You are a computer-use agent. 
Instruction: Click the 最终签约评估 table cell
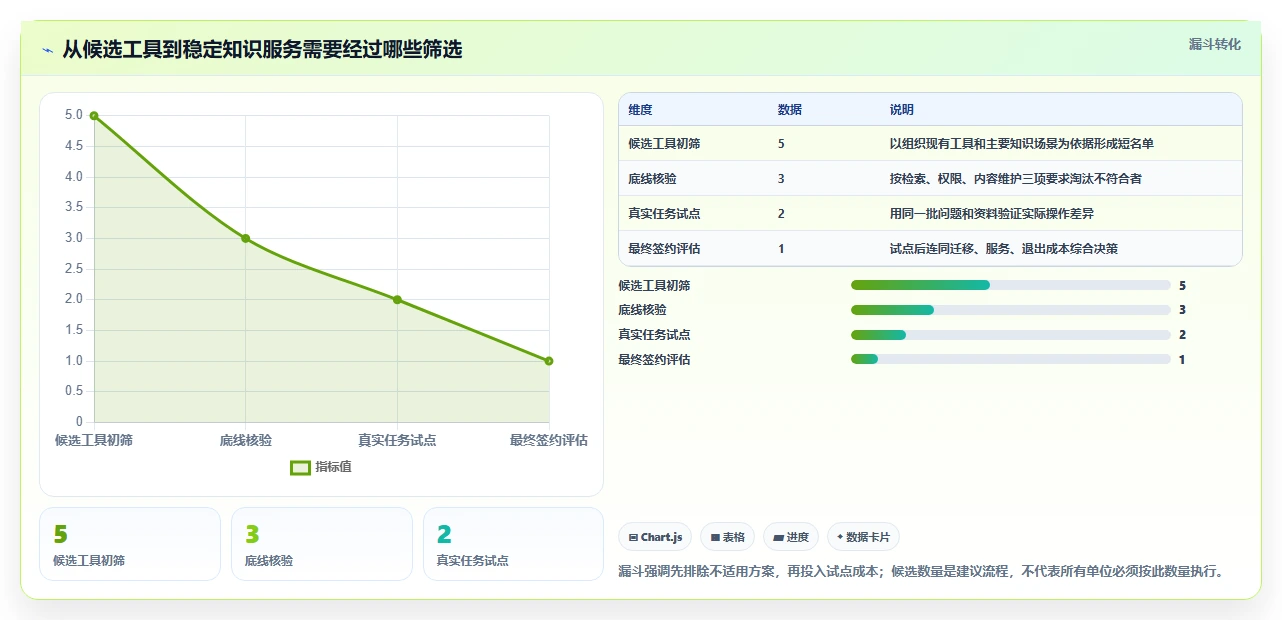[x=664, y=249]
